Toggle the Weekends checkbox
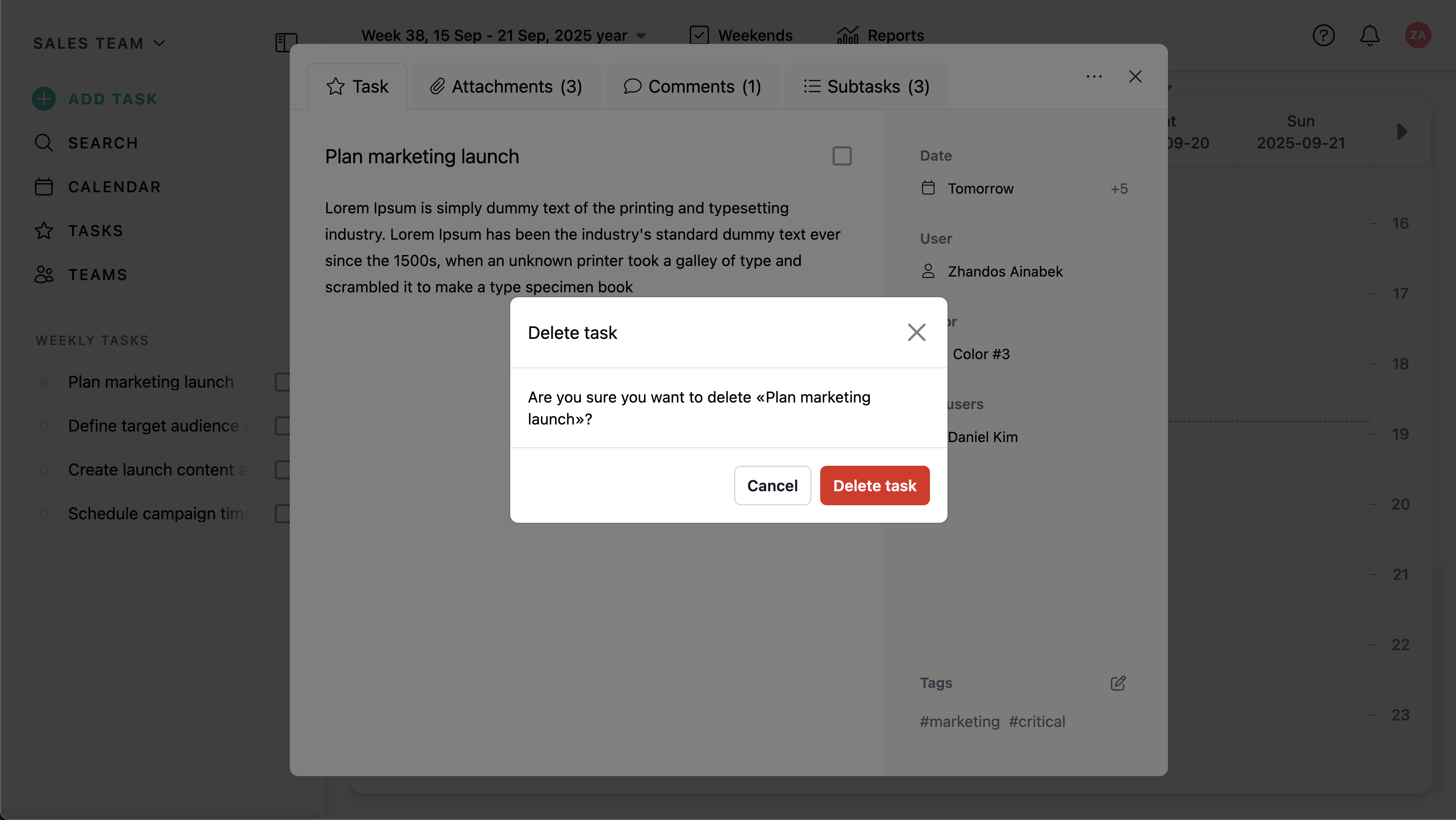Screen dimensions: 1456x820 click(699, 35)
